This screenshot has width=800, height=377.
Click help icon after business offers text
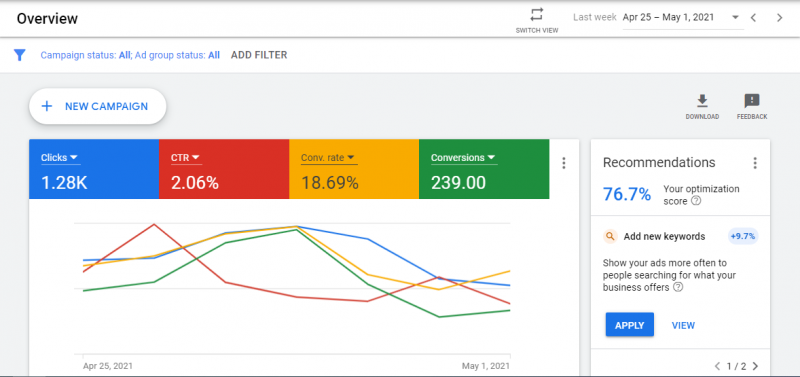tap(678, 287)
